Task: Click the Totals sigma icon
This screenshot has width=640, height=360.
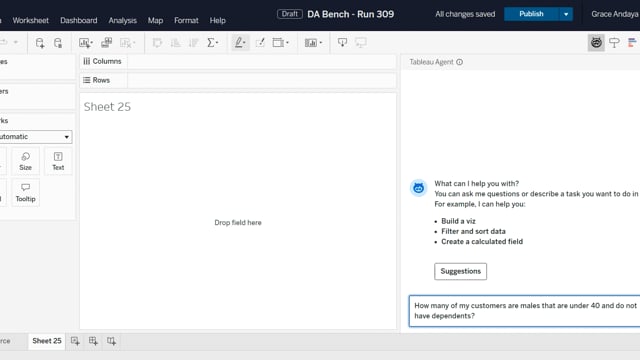Action: click(212, 42)
